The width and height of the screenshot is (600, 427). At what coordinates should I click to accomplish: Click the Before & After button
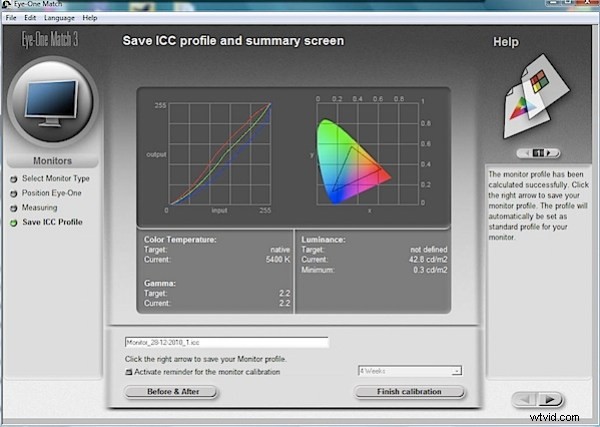coord(171,392)
